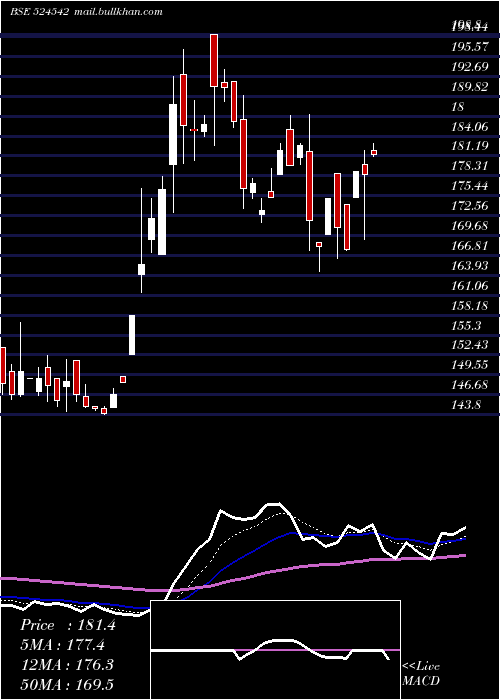Select the 5MA : 177.4 value

pyautogui.click(x=62, y=645)
